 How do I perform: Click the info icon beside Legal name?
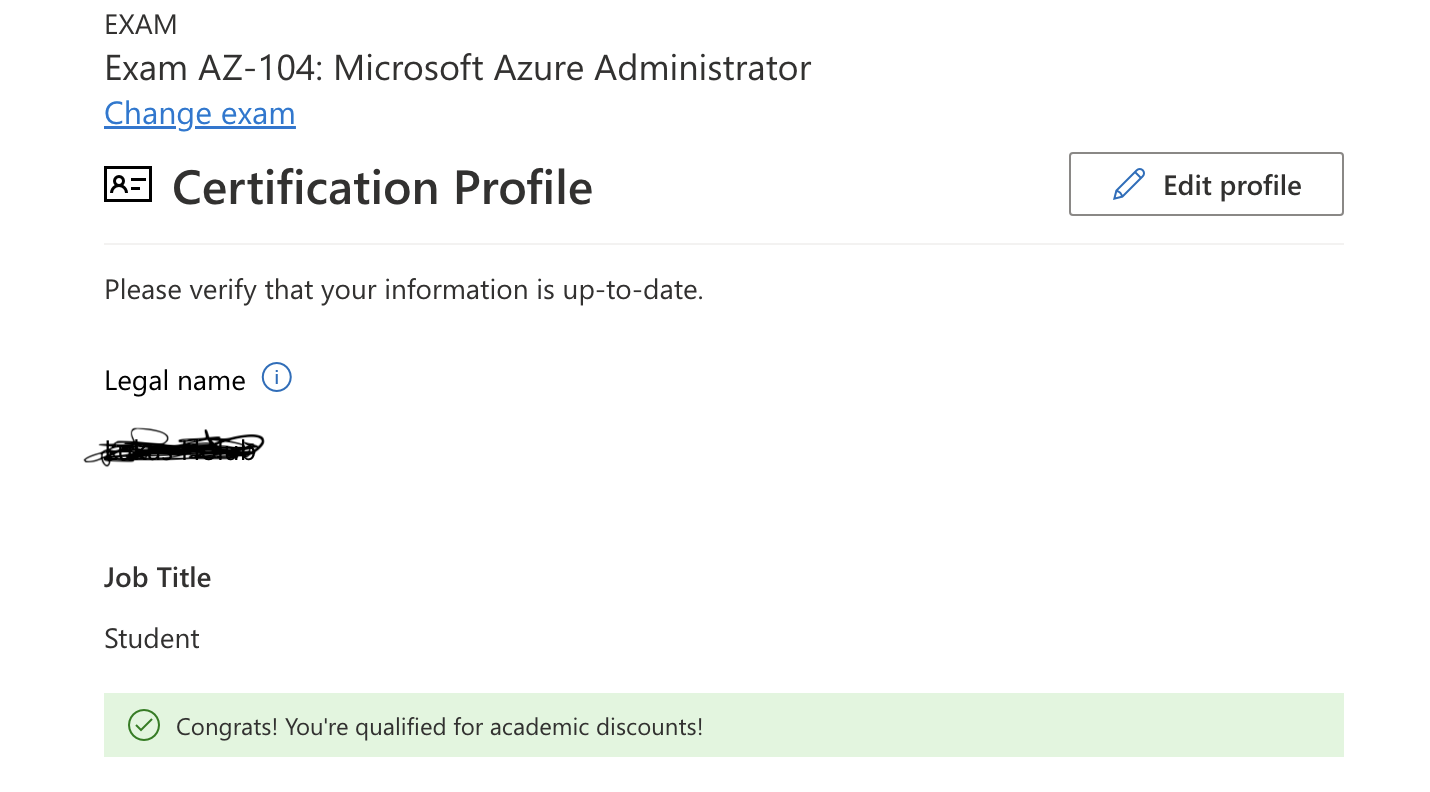pos(276,378)
